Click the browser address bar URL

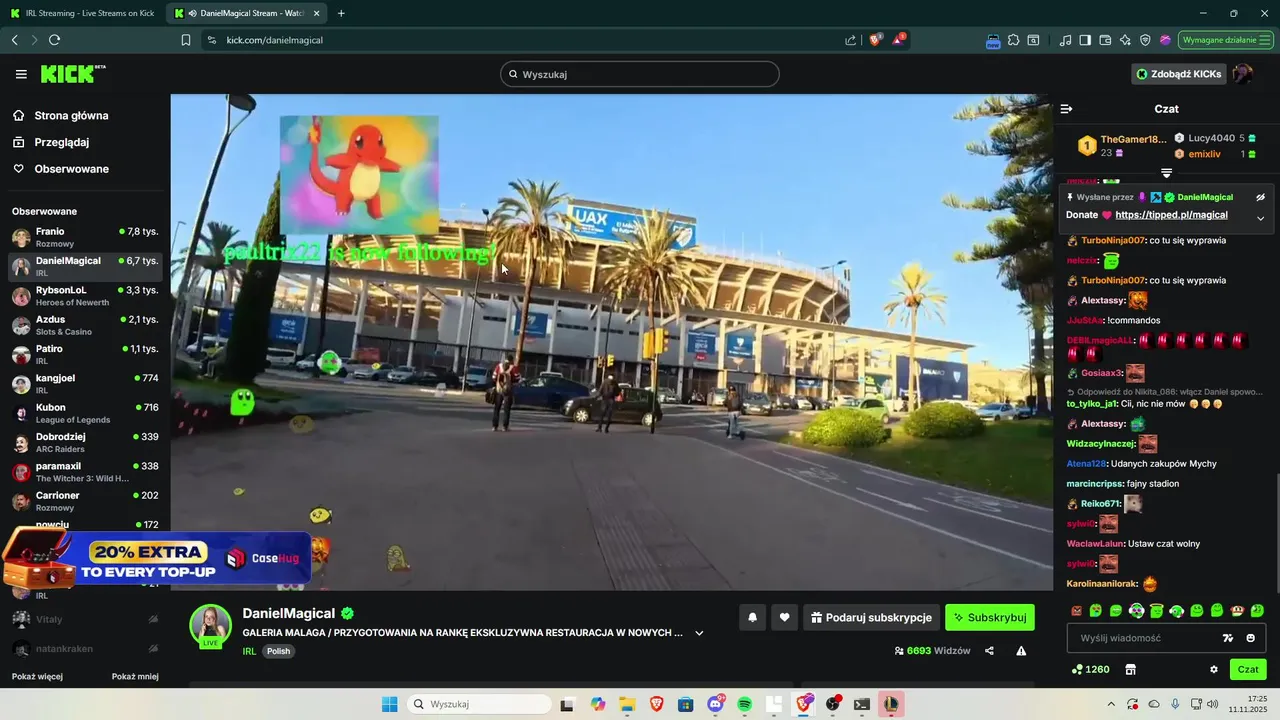[x=275, y=40]
